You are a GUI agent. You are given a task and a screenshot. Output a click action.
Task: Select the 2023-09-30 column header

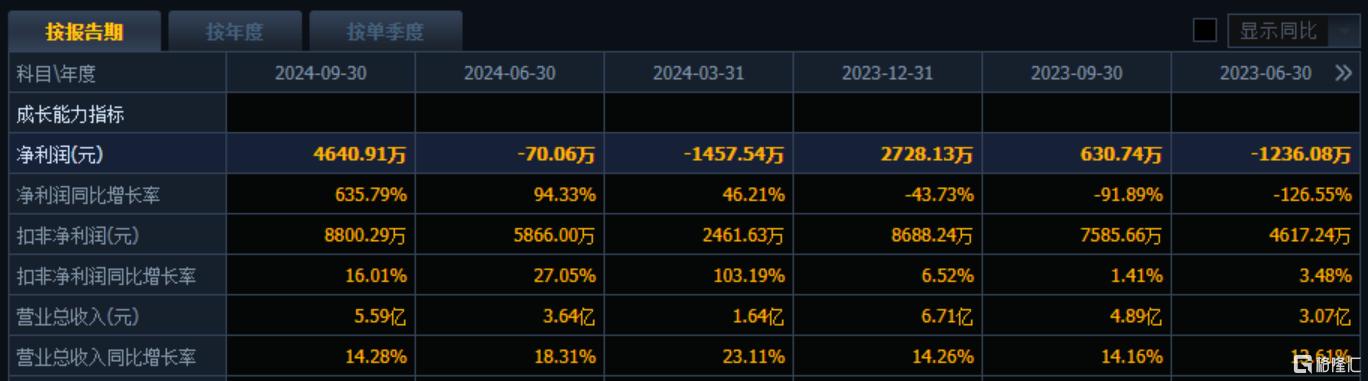[x=1077, y=73]
